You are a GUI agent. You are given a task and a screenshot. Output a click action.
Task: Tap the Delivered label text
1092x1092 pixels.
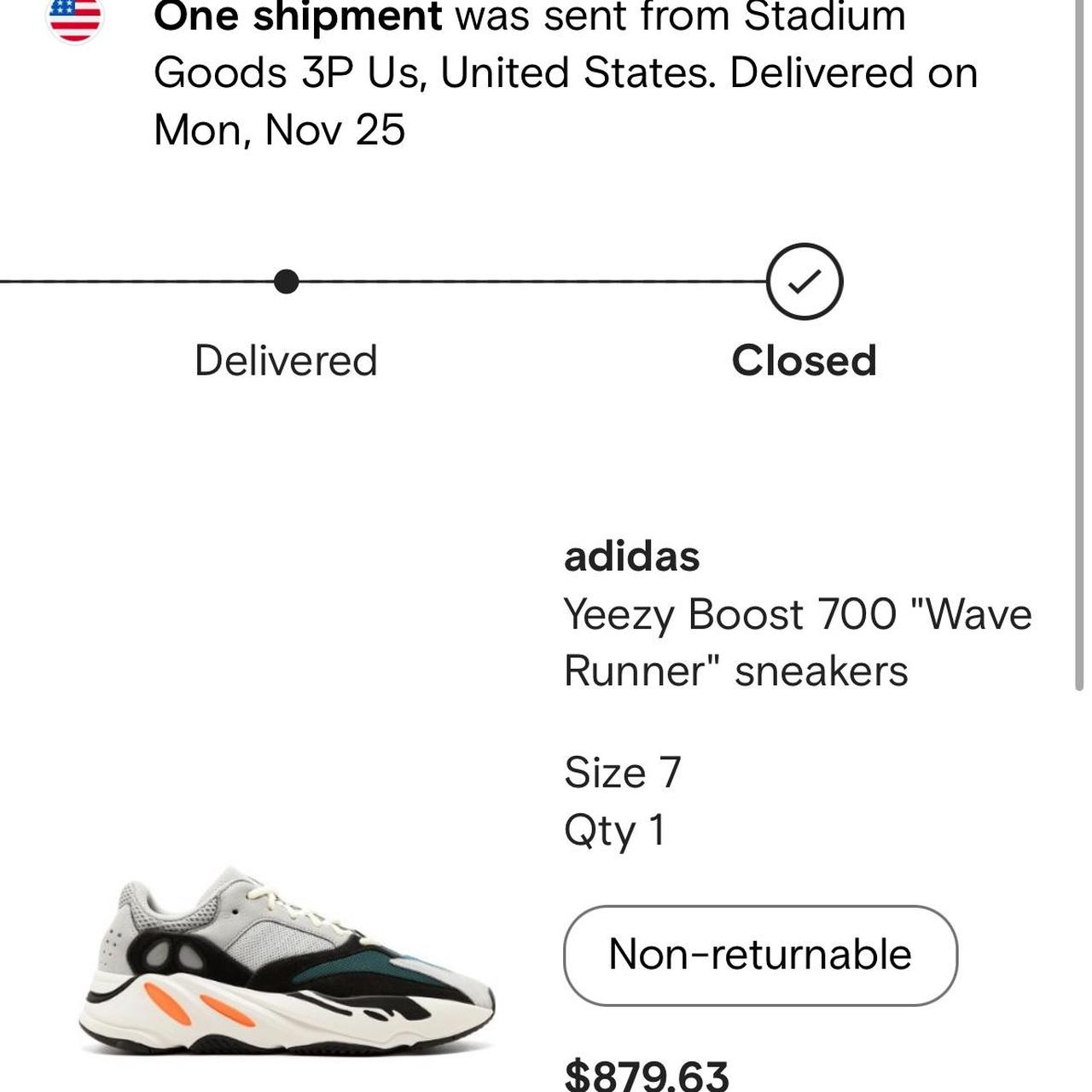click(287, 359)
